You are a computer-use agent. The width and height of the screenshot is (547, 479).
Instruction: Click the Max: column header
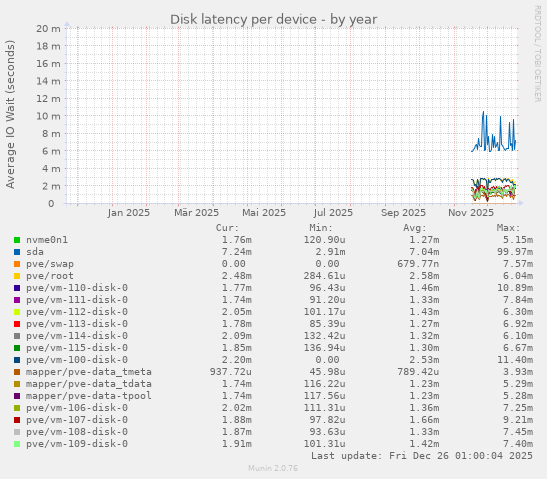coord(508,228)
